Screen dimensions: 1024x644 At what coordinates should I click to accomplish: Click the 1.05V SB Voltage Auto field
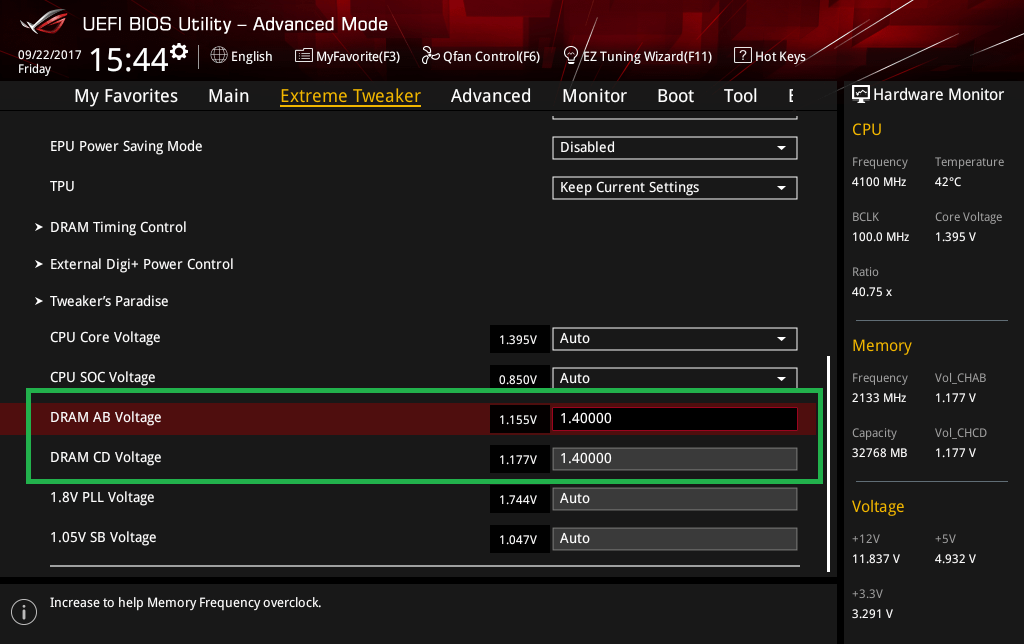coord(675,539)
